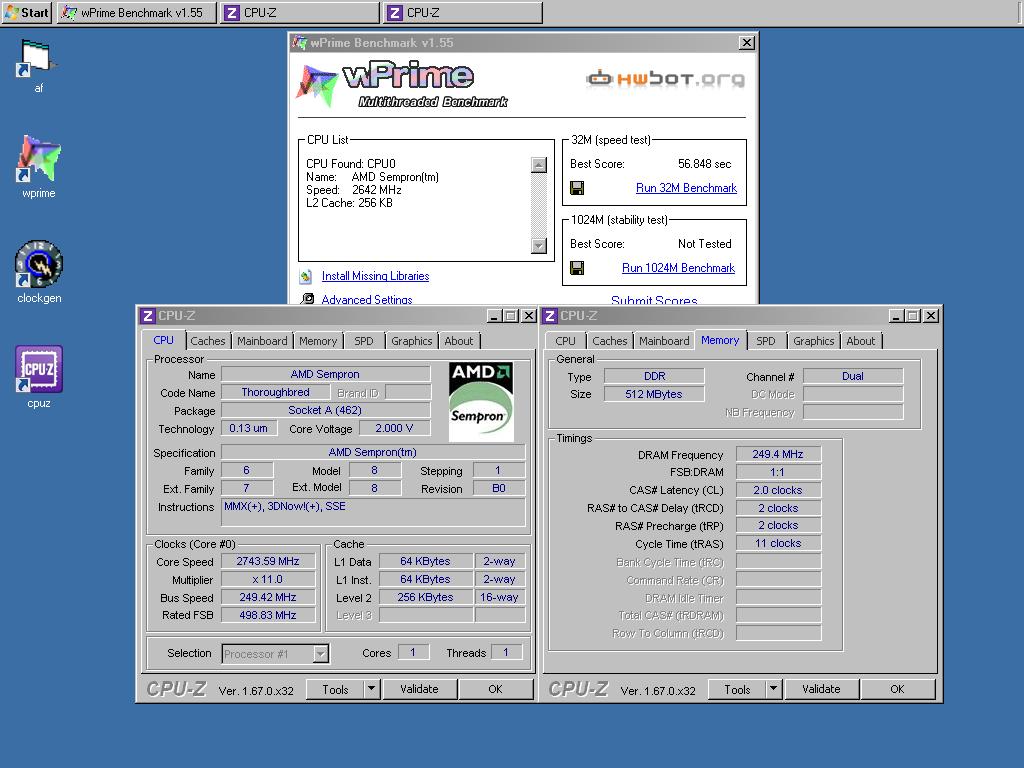Open SPD tab in left CPU-Z window
This screenshot has width=1024, height=768.
coord(364,341)
